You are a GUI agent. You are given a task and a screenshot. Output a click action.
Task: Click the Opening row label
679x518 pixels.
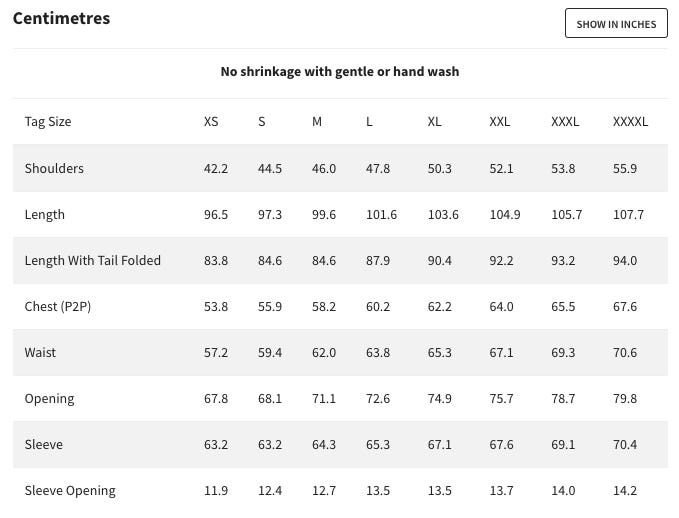pos(49,398)
